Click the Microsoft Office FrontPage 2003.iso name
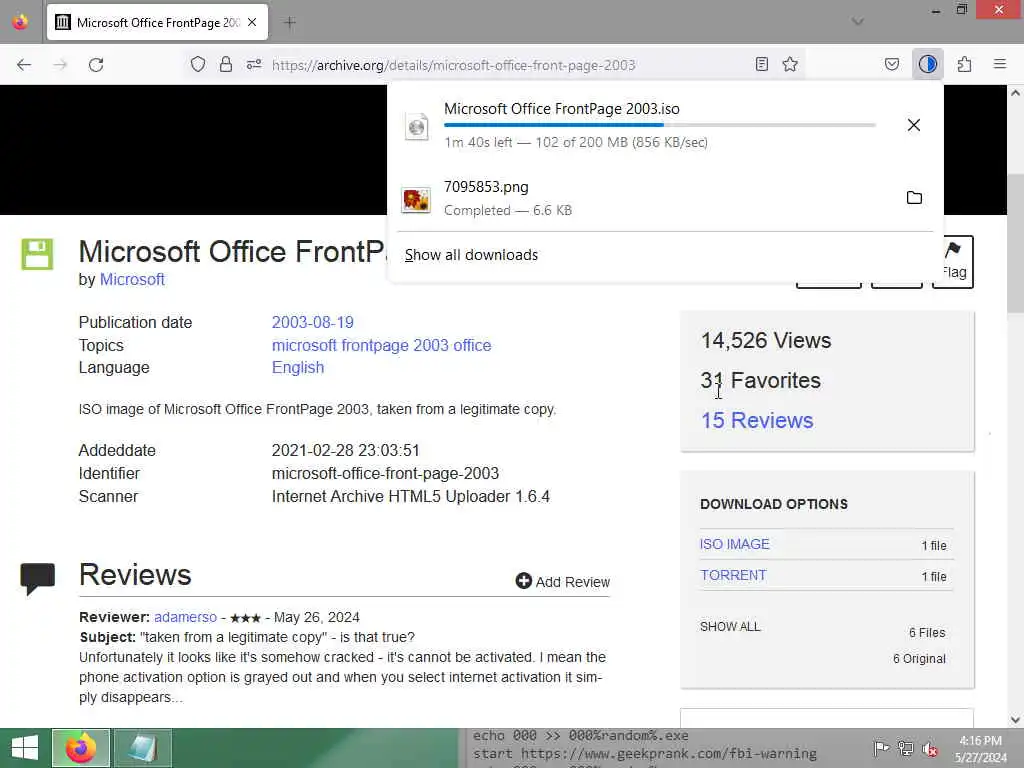This screenshot has width=1024, height=768. [562, 109]
